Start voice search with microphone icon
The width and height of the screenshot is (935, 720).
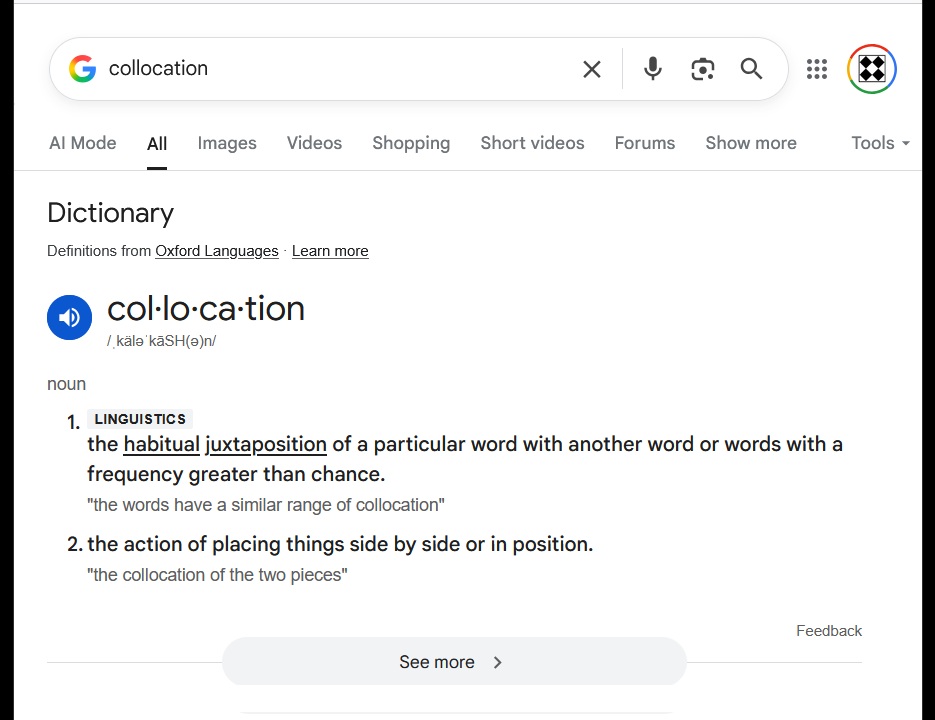tap(653, 69)
